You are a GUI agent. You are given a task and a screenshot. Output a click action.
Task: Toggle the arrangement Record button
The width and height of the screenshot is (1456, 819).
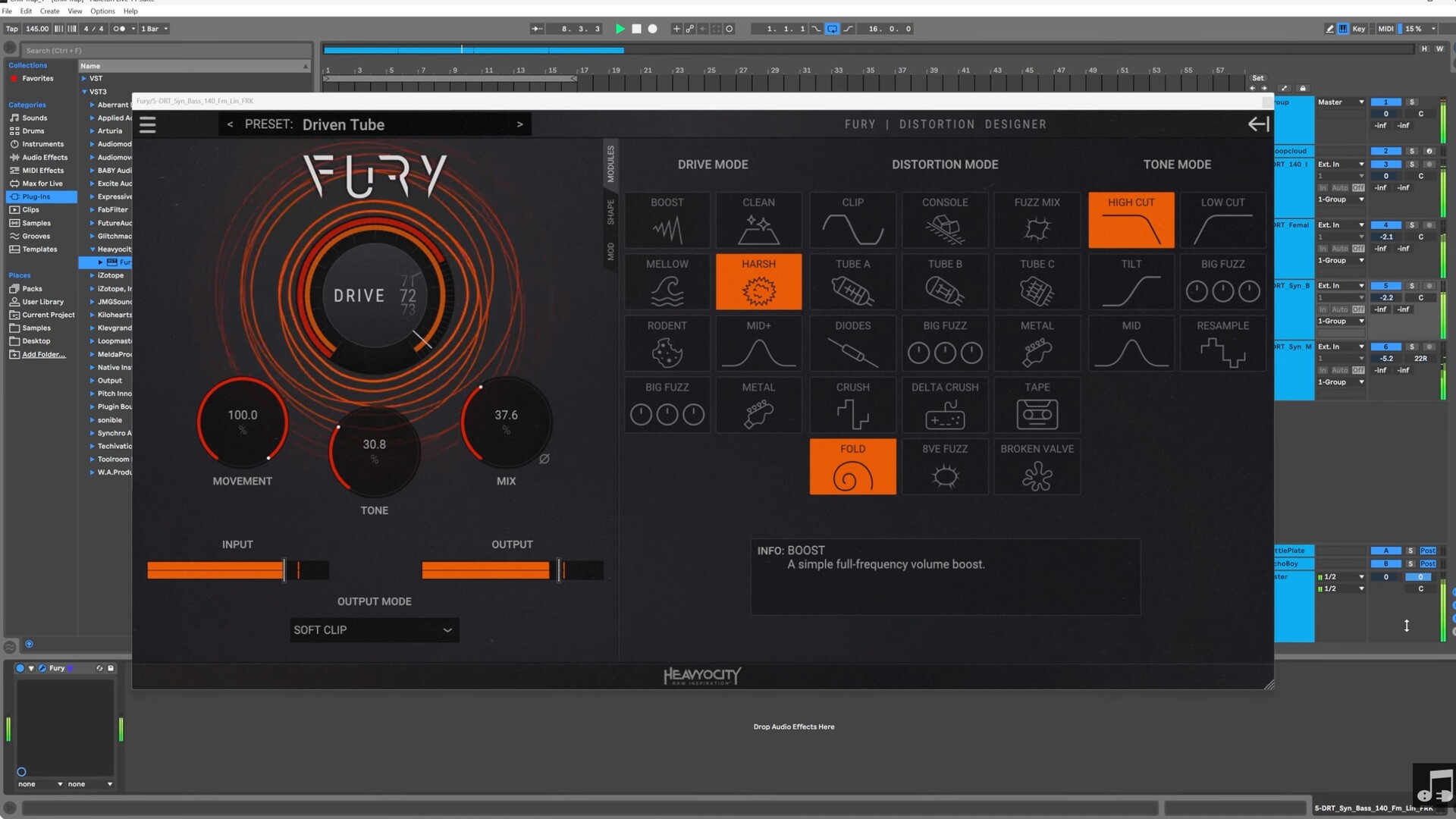coord(652,29)
